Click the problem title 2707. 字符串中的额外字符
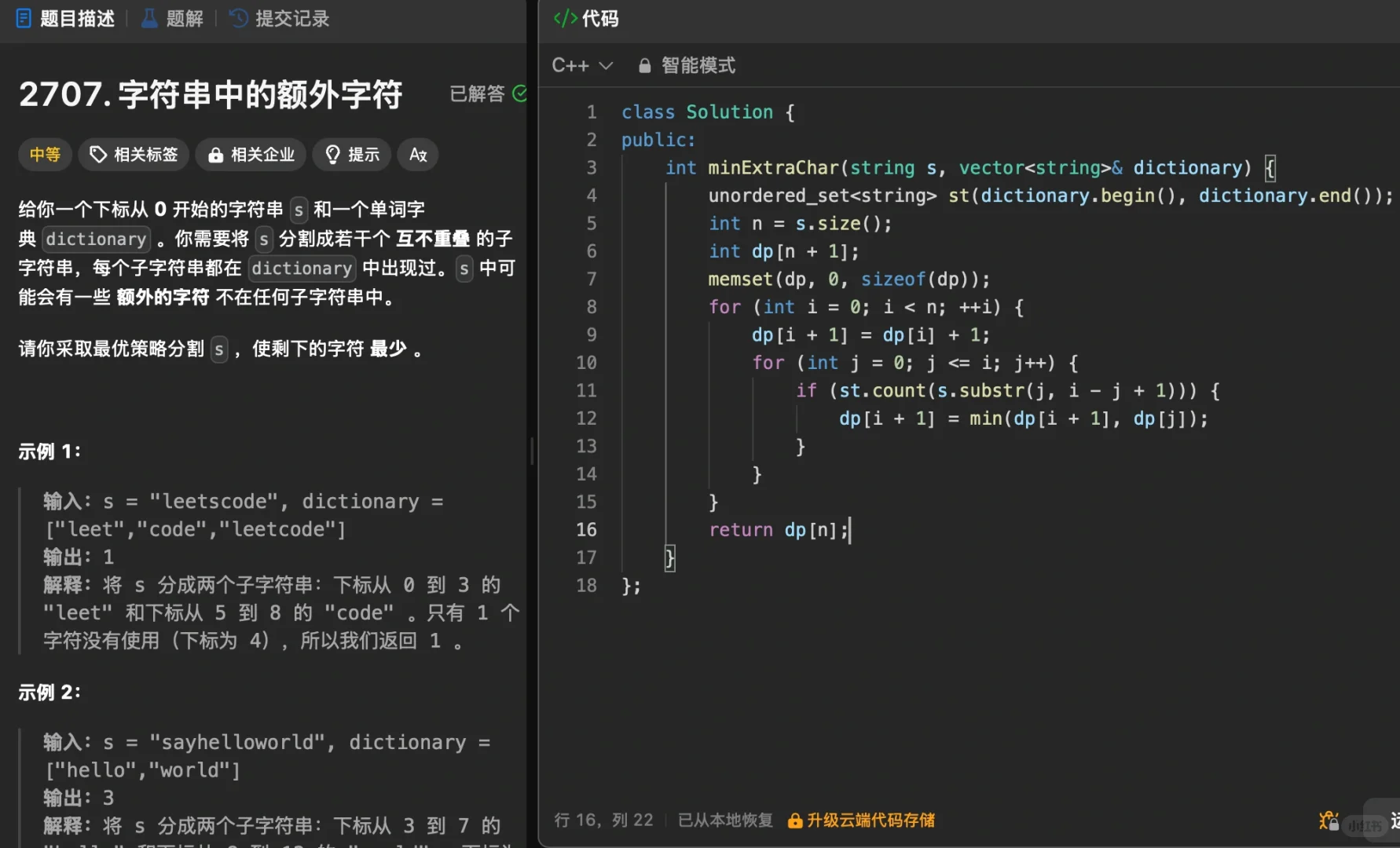 tap(211, 94)
